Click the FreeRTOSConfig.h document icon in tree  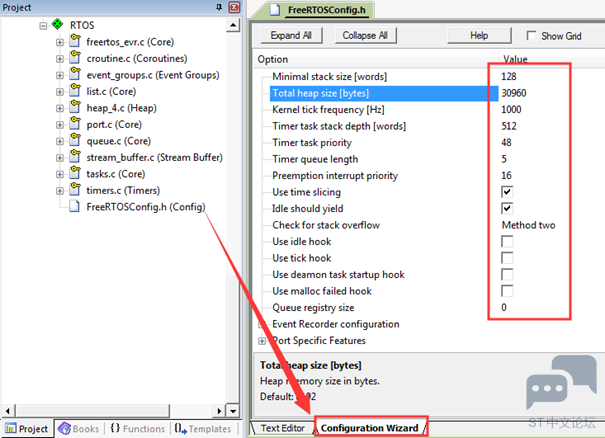(x=74, y=206)
